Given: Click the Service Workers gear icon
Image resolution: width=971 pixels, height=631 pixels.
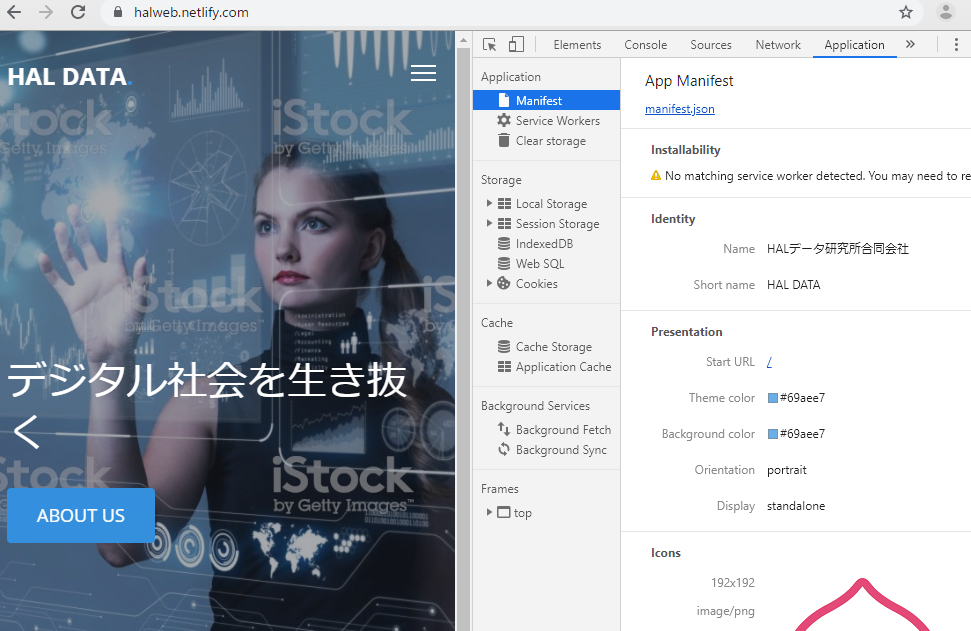Looking at the screenshot, I should click(504, 120).
